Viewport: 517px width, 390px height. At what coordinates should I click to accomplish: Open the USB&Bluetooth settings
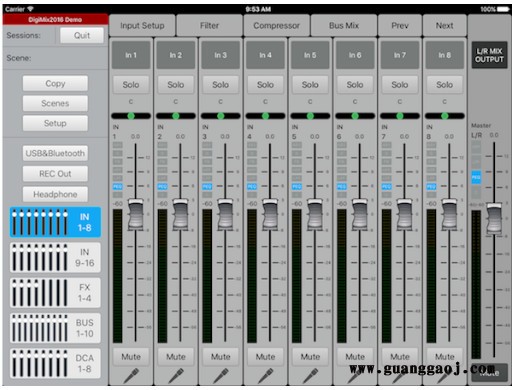tap(55, 153)
